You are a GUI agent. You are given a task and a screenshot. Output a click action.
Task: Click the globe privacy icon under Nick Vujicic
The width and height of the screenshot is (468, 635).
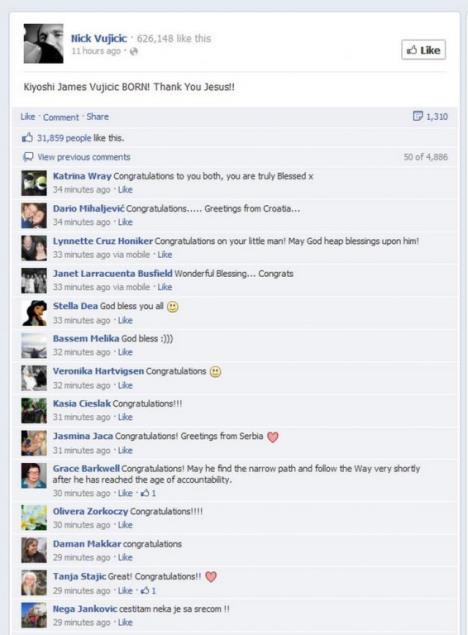coord(134,51)
